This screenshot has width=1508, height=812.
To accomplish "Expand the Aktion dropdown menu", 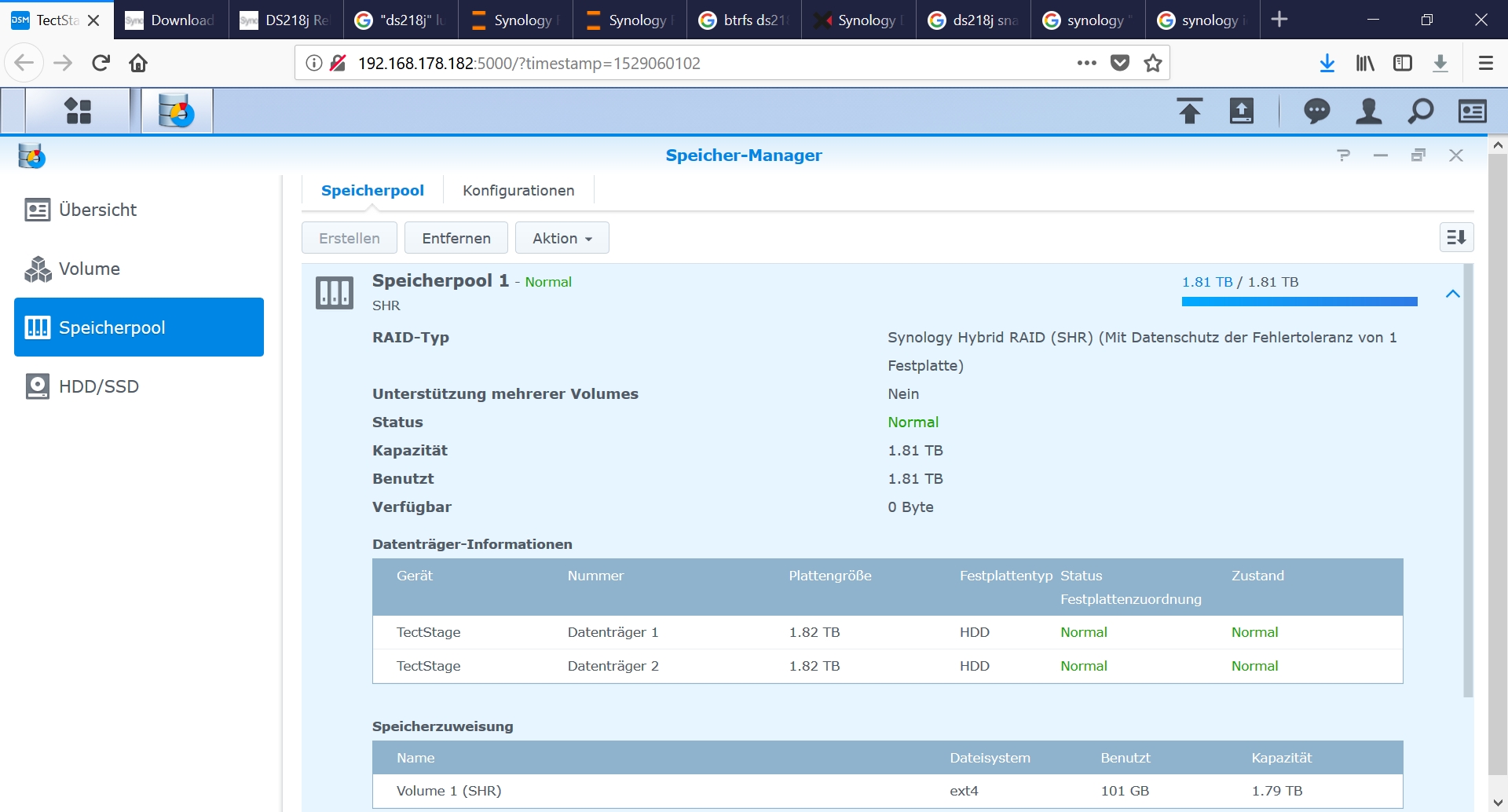I will (x=562, y=238).
